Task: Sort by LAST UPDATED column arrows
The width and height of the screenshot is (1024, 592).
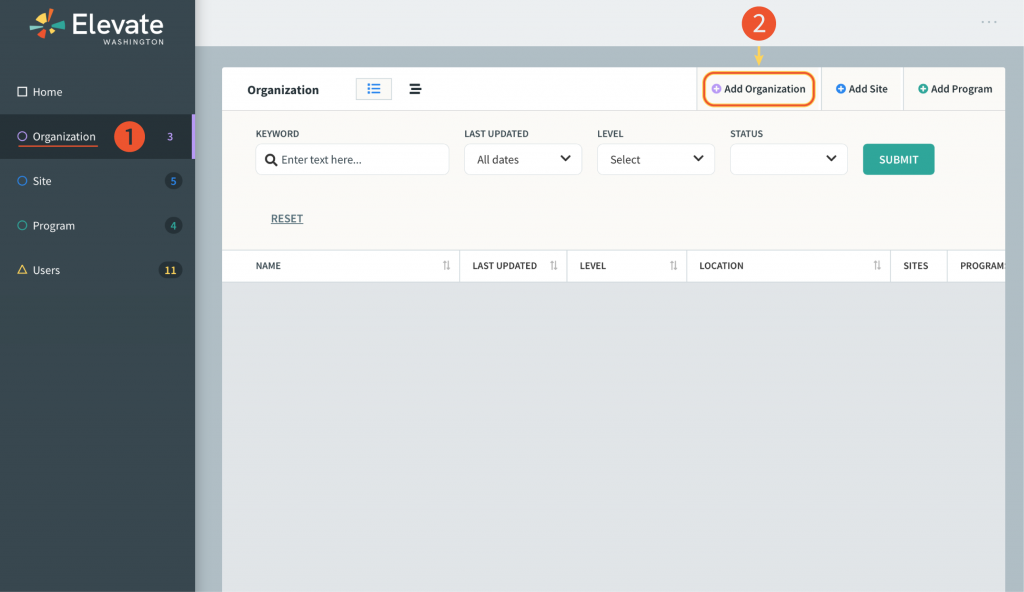Action: [x=554, y=265]
